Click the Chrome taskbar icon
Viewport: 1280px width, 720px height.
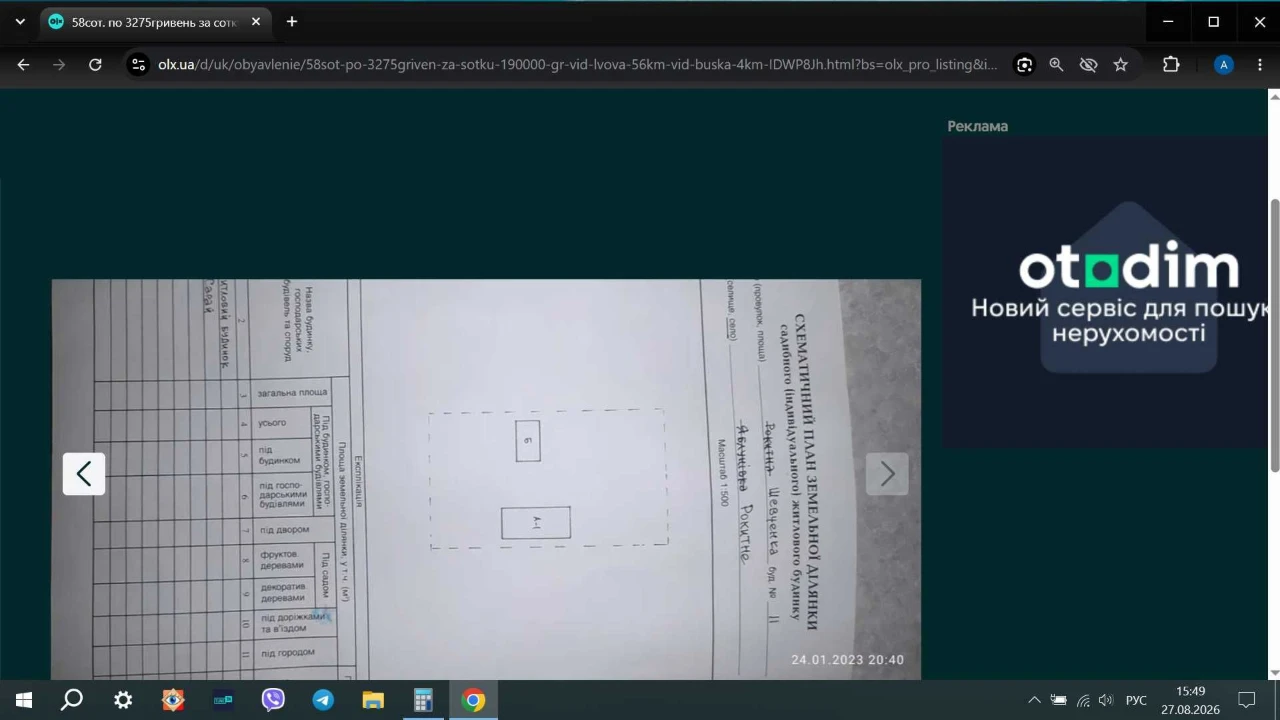[x=473, y=700]
